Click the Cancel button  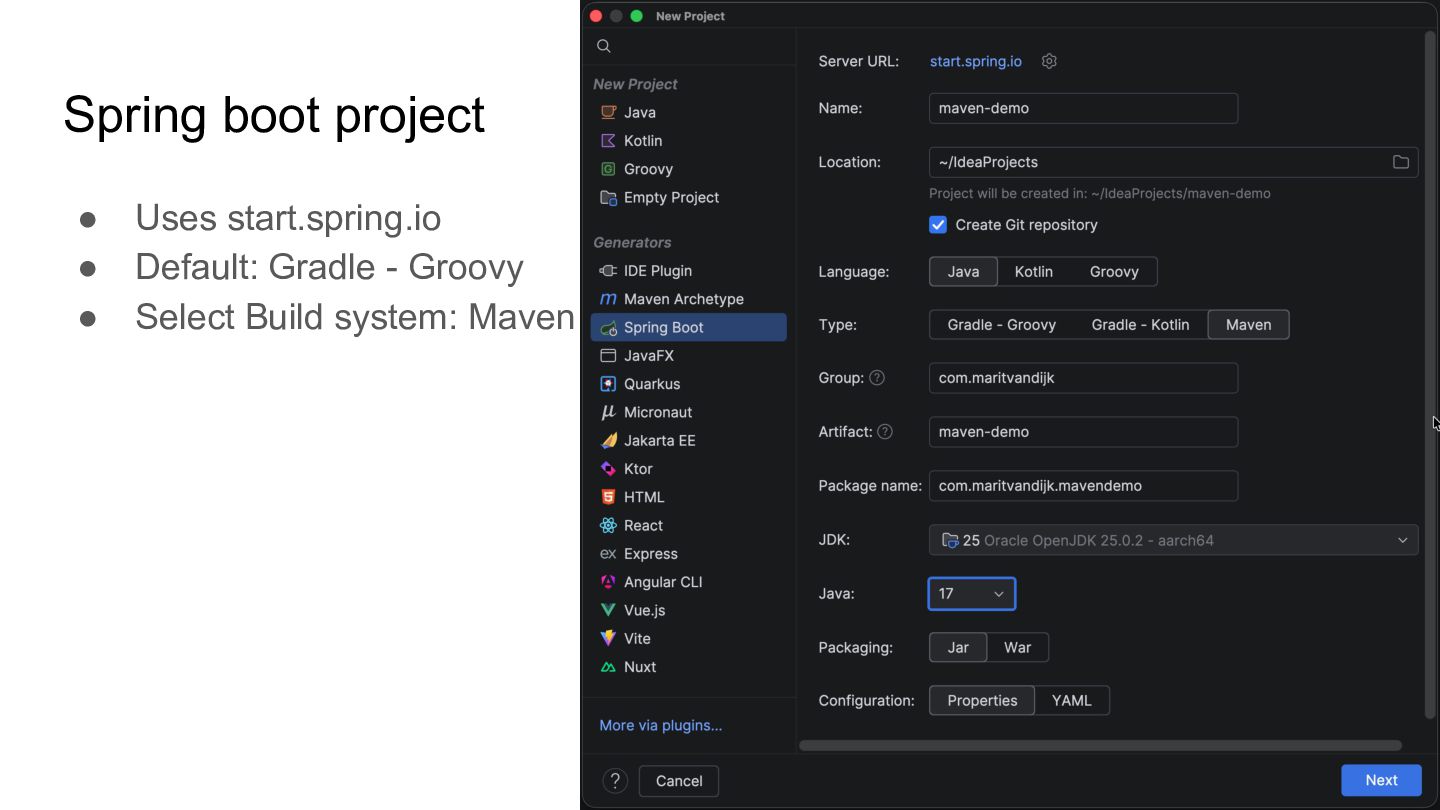679,781
